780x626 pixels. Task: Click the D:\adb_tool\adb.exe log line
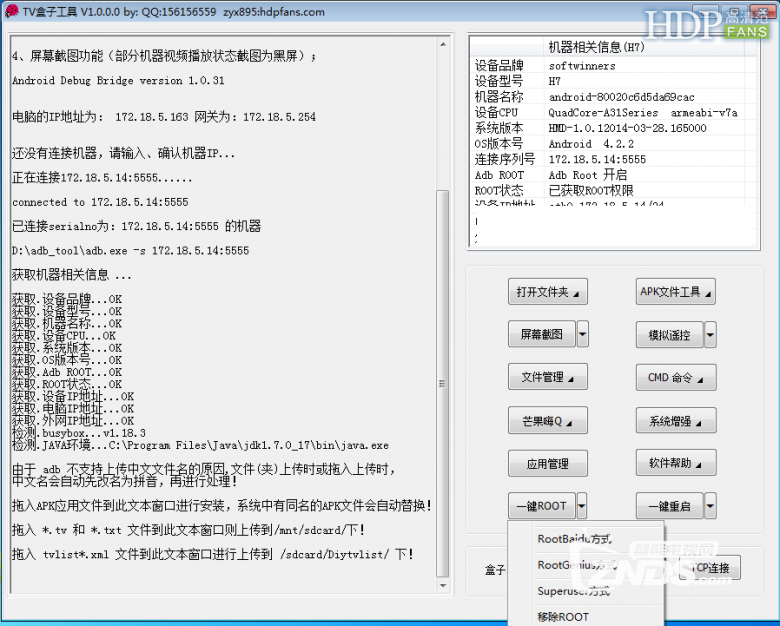click(130, 251)
